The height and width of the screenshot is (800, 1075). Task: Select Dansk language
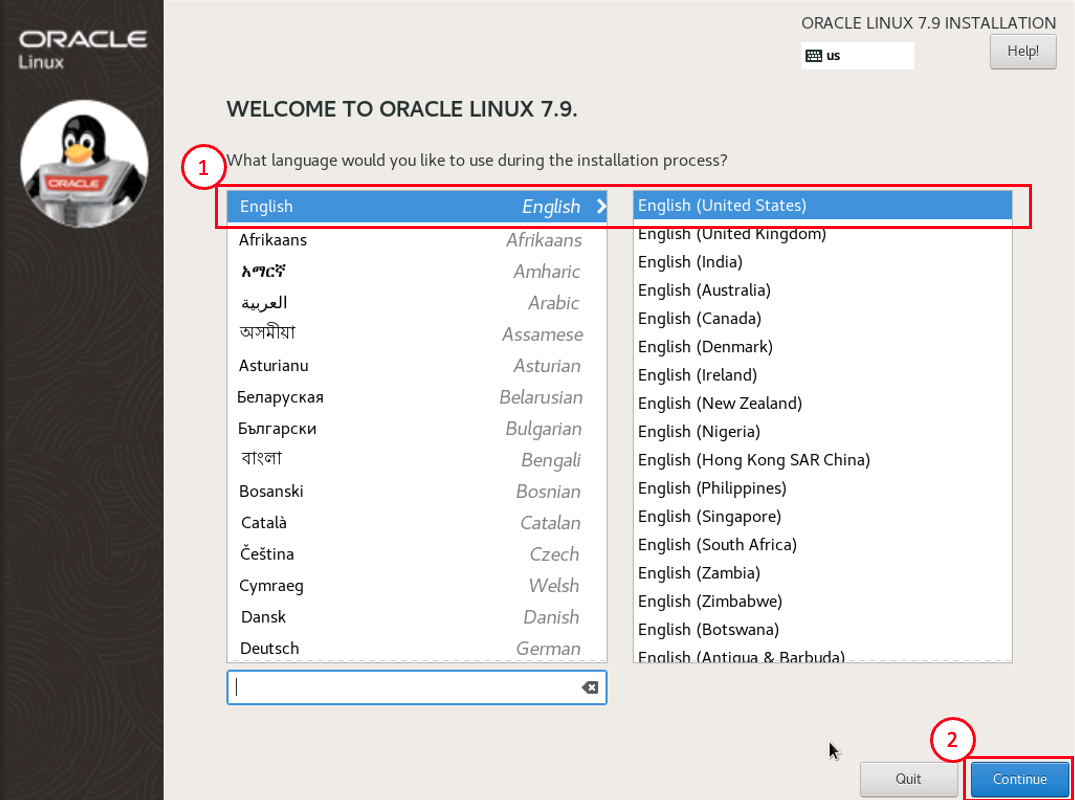click(417, 618)
